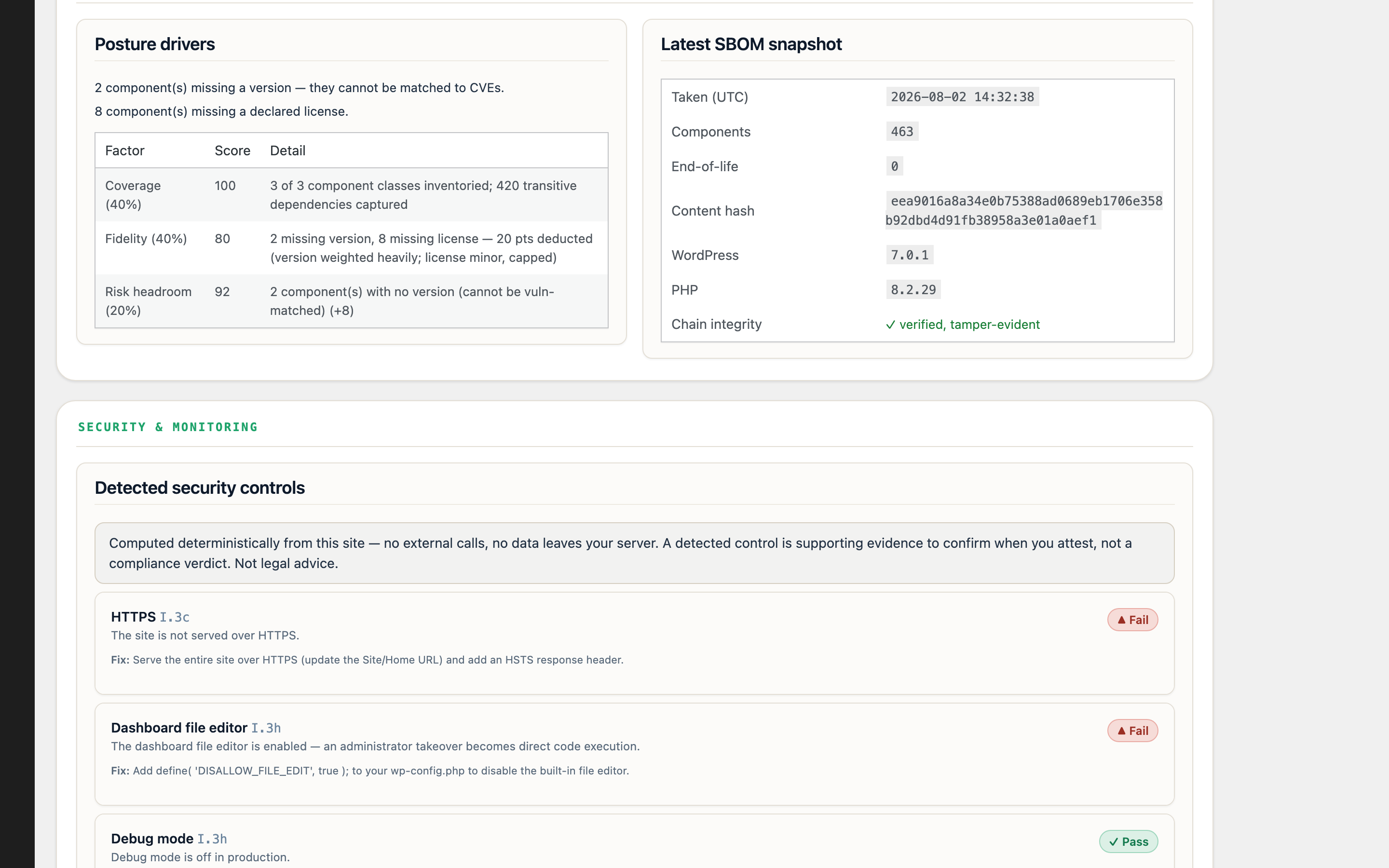This screenshot has height=868, width=1389.
Task: Click the Coverage score 100
Action: click(x=225, y=186)
